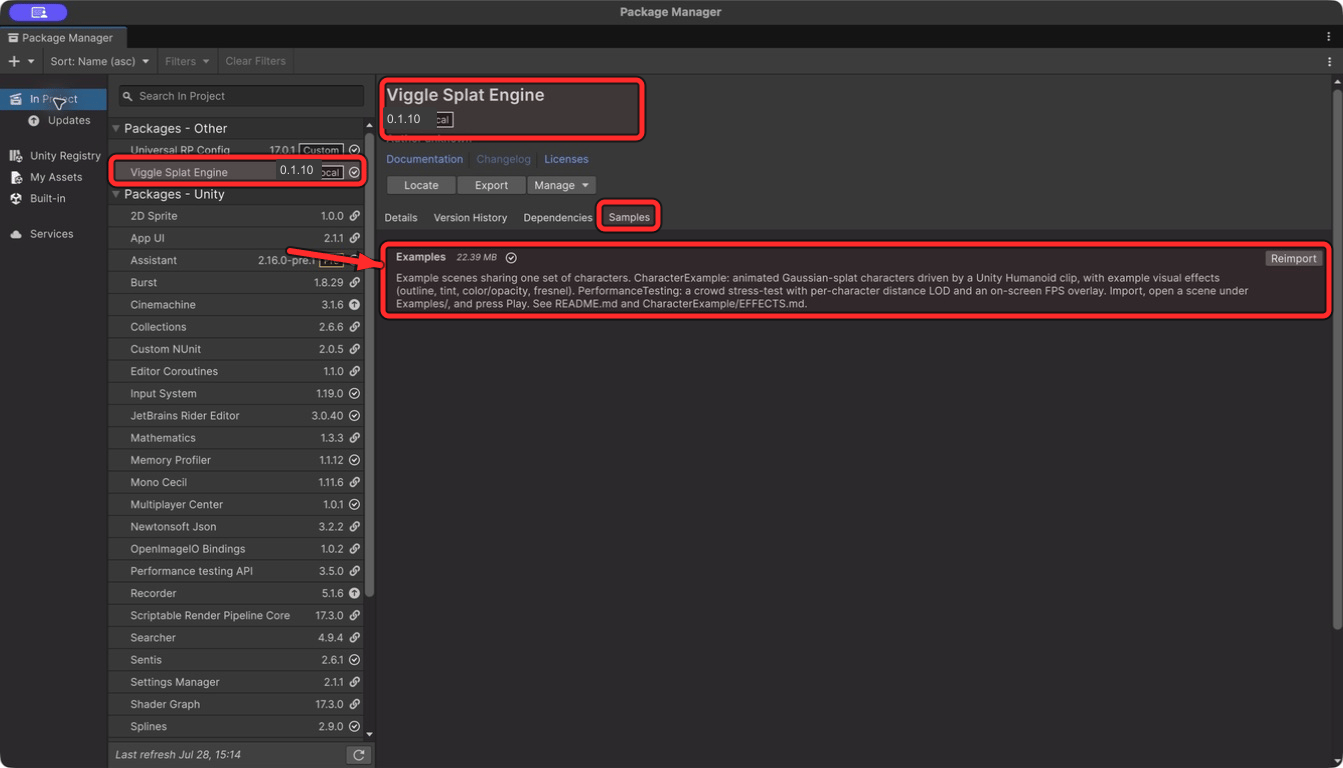Click the Shader Graph link icon
Image resolution: width=1343 pixels, height=768 pixels.
click(354, 704)
